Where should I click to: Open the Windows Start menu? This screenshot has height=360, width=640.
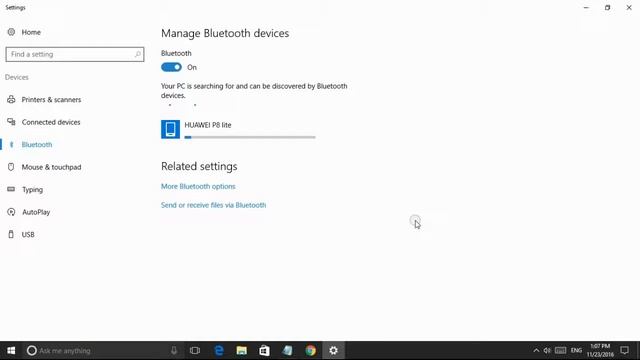pyautogui.click(x=11, y=350)
